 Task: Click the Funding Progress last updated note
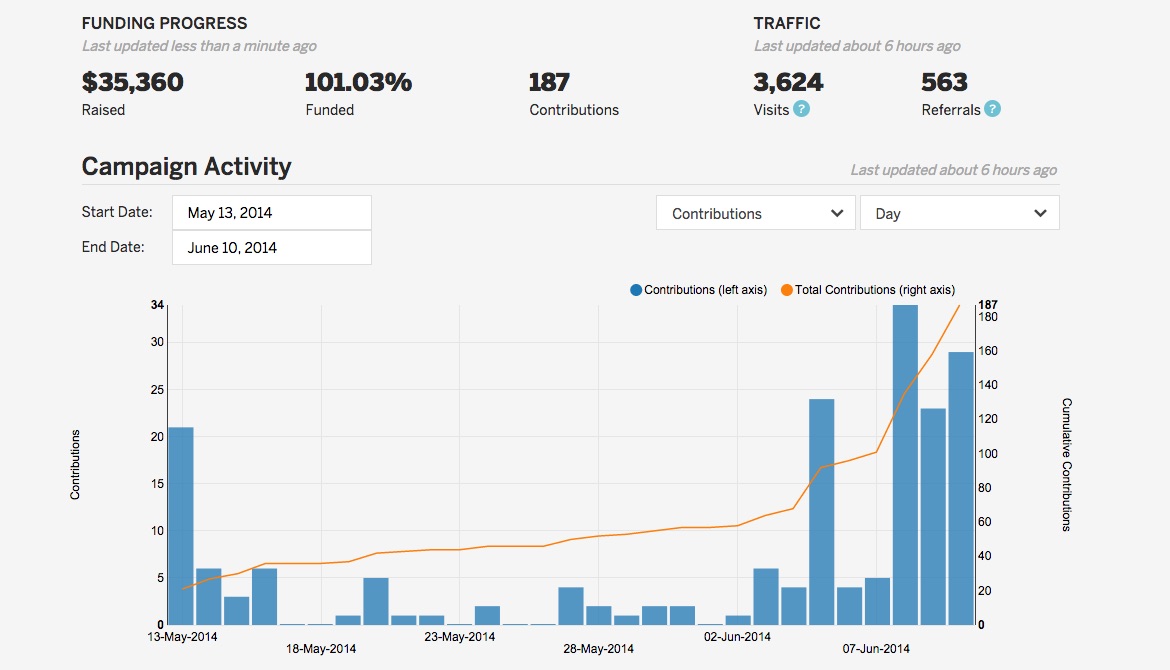click(199, 46)
